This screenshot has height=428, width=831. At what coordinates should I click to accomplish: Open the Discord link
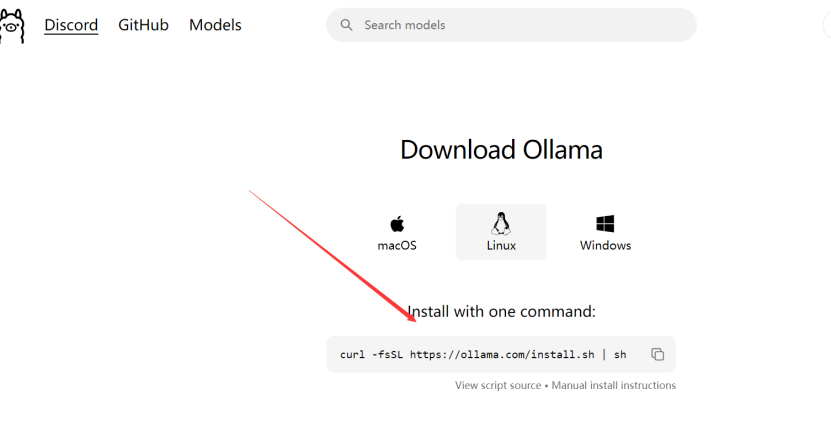pyautogui.click(x=71, y=25)
